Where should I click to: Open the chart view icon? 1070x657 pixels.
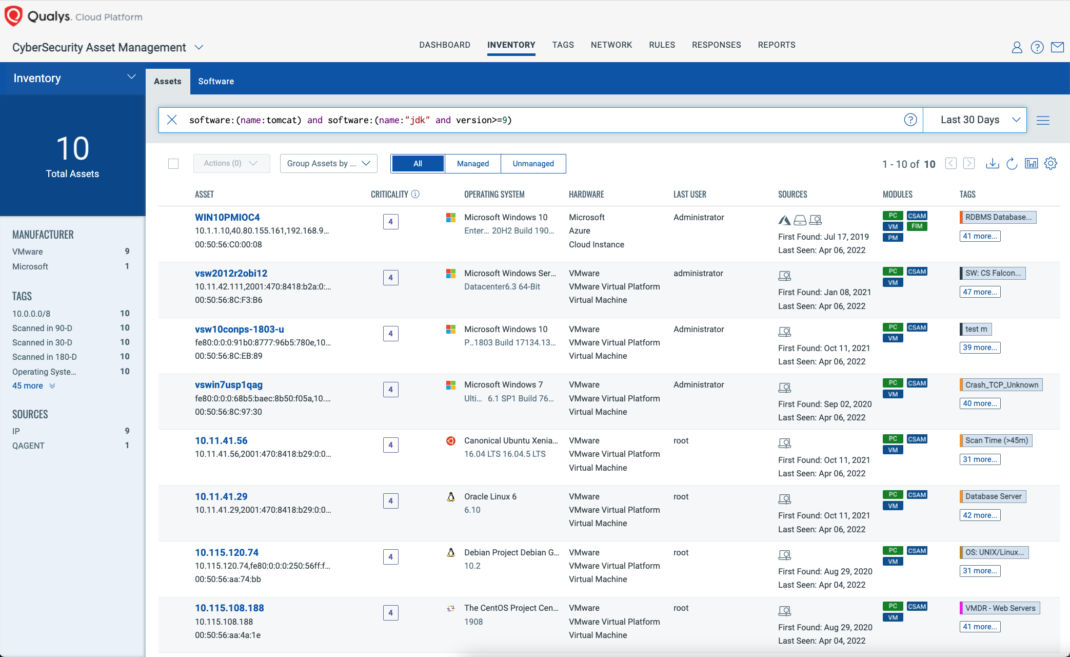tap(1031, 164)
